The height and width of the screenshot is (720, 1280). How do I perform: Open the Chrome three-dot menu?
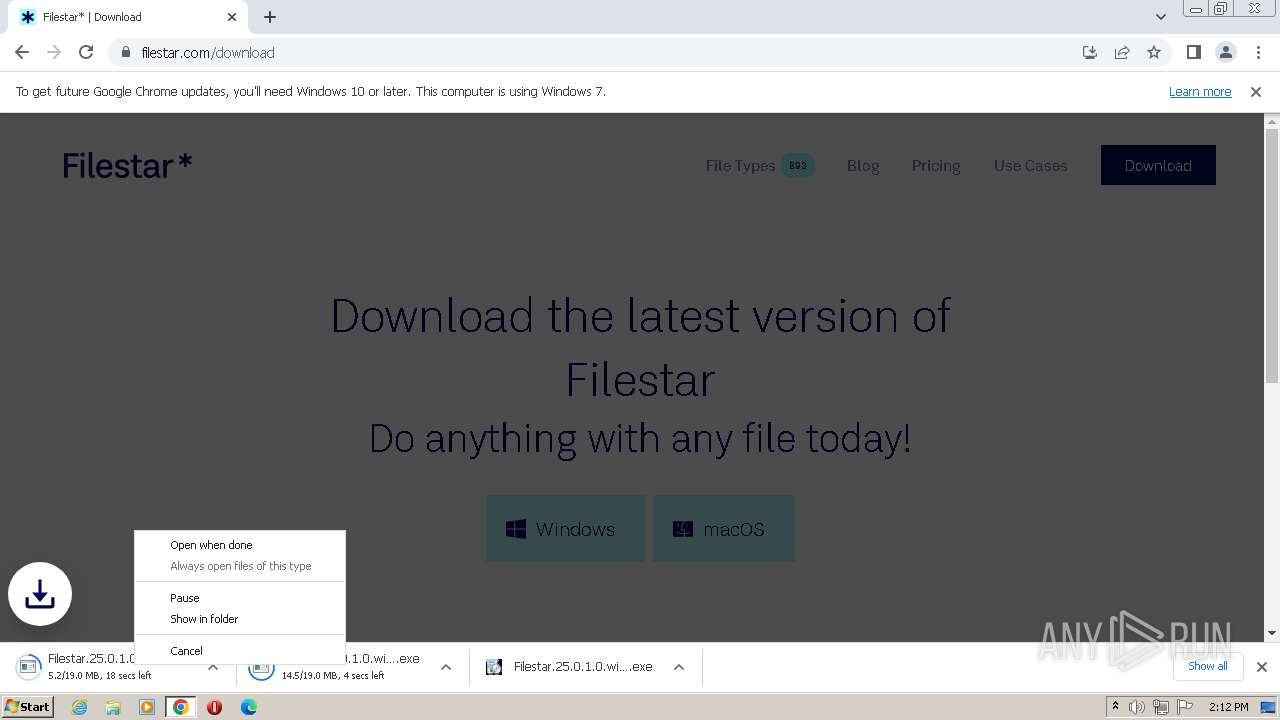[1257, 52]
